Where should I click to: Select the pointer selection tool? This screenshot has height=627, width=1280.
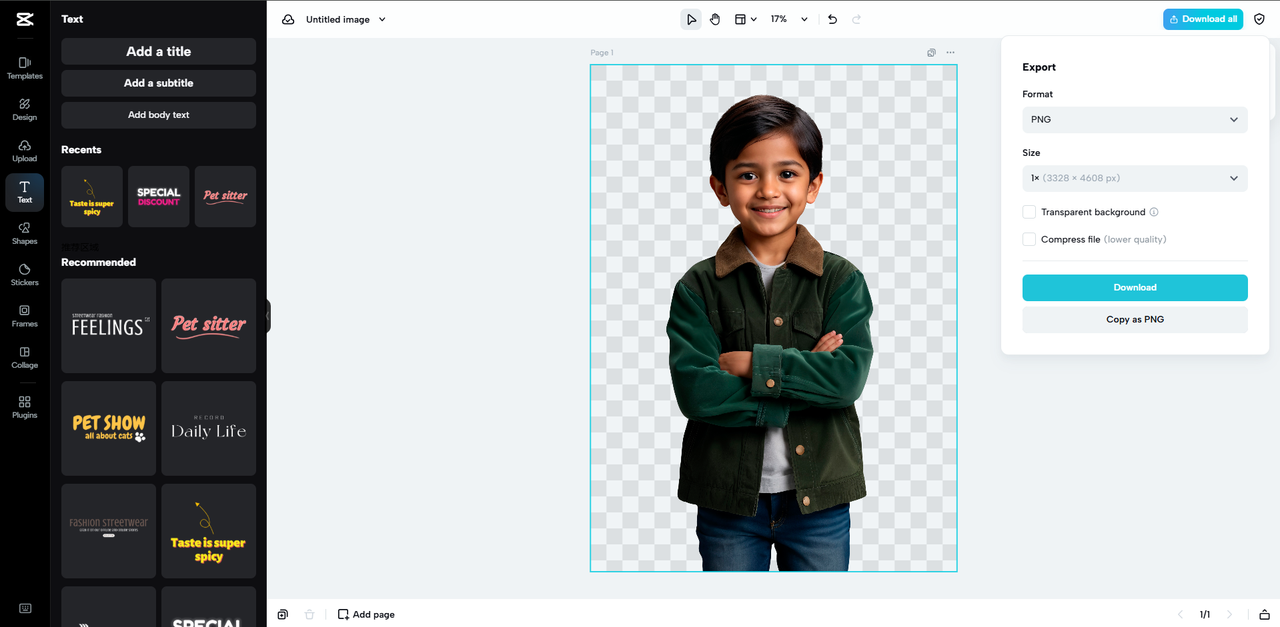coord(691,19)
